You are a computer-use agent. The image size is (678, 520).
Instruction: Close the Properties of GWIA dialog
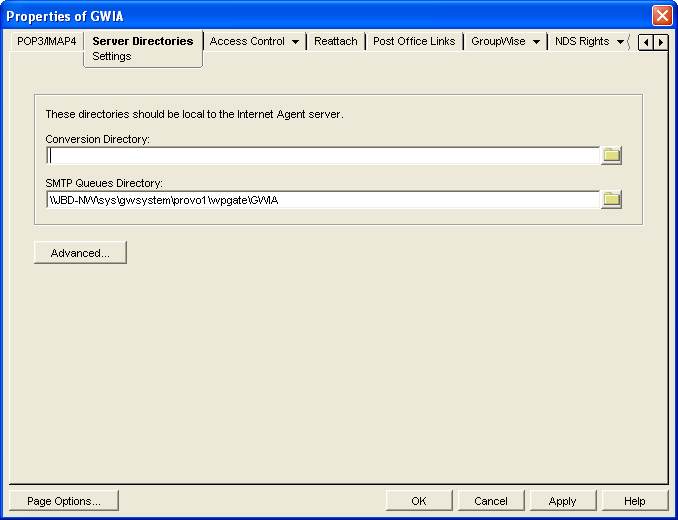[x=662, y=16]
